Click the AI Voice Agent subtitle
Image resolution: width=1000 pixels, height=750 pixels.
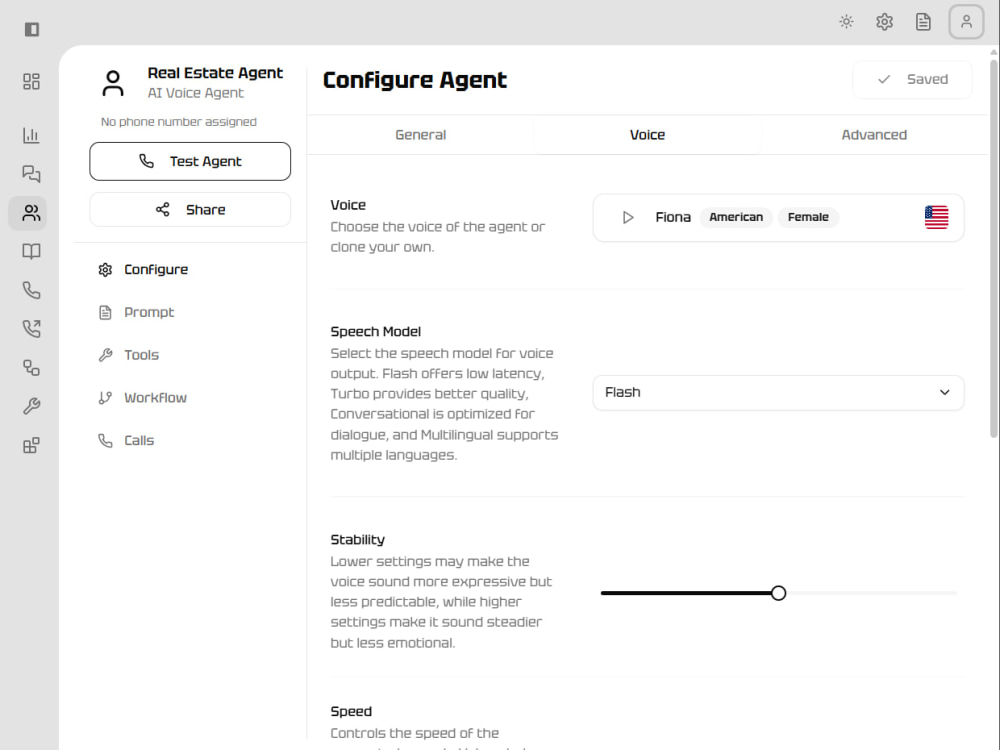click(x=196, y=93)
